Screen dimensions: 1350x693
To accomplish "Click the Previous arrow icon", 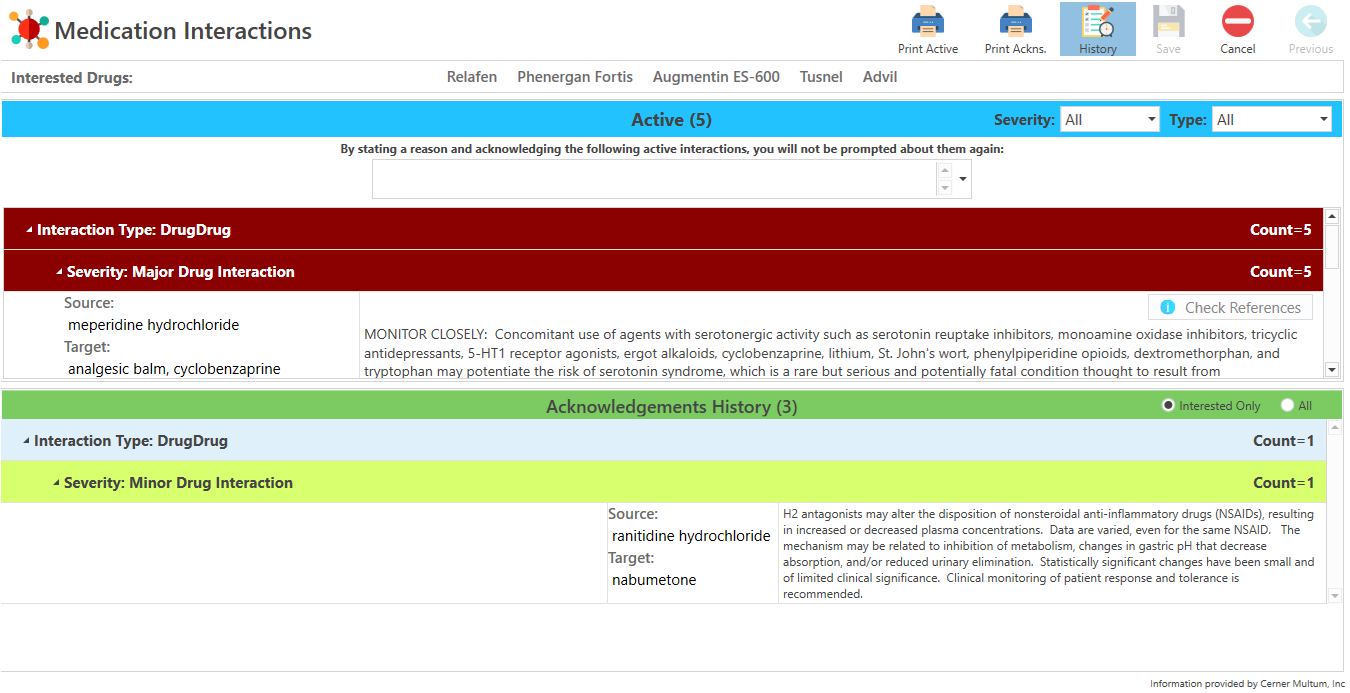I will tap(1310, 21).
